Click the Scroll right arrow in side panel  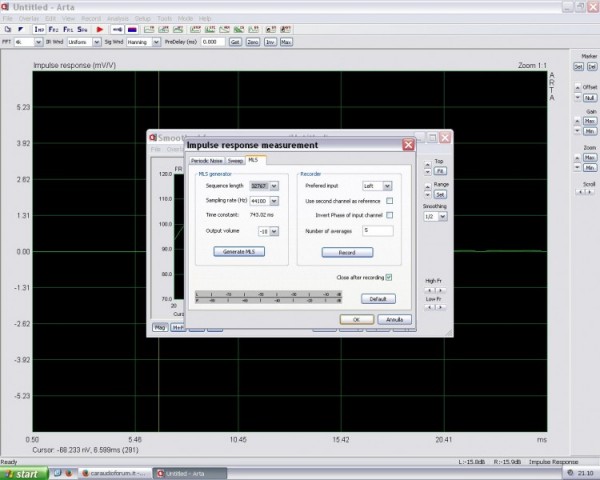590,192
